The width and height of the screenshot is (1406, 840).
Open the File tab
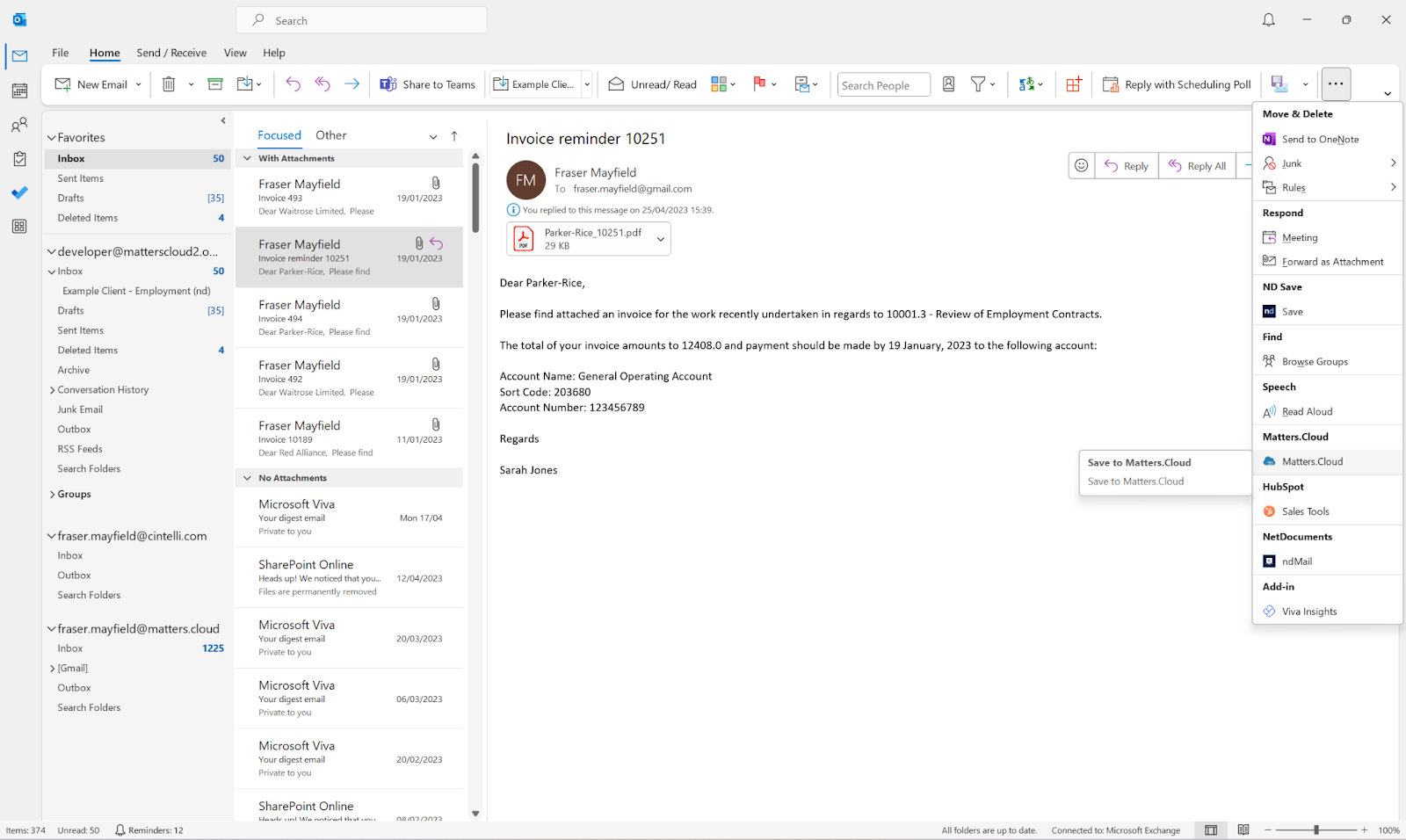[x=61, y=53]
